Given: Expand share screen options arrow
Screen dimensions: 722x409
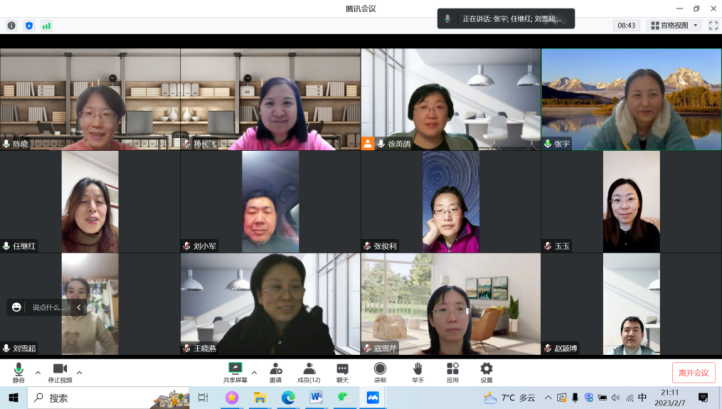Looking at the screenshot, I should click(x=254, y=372).
